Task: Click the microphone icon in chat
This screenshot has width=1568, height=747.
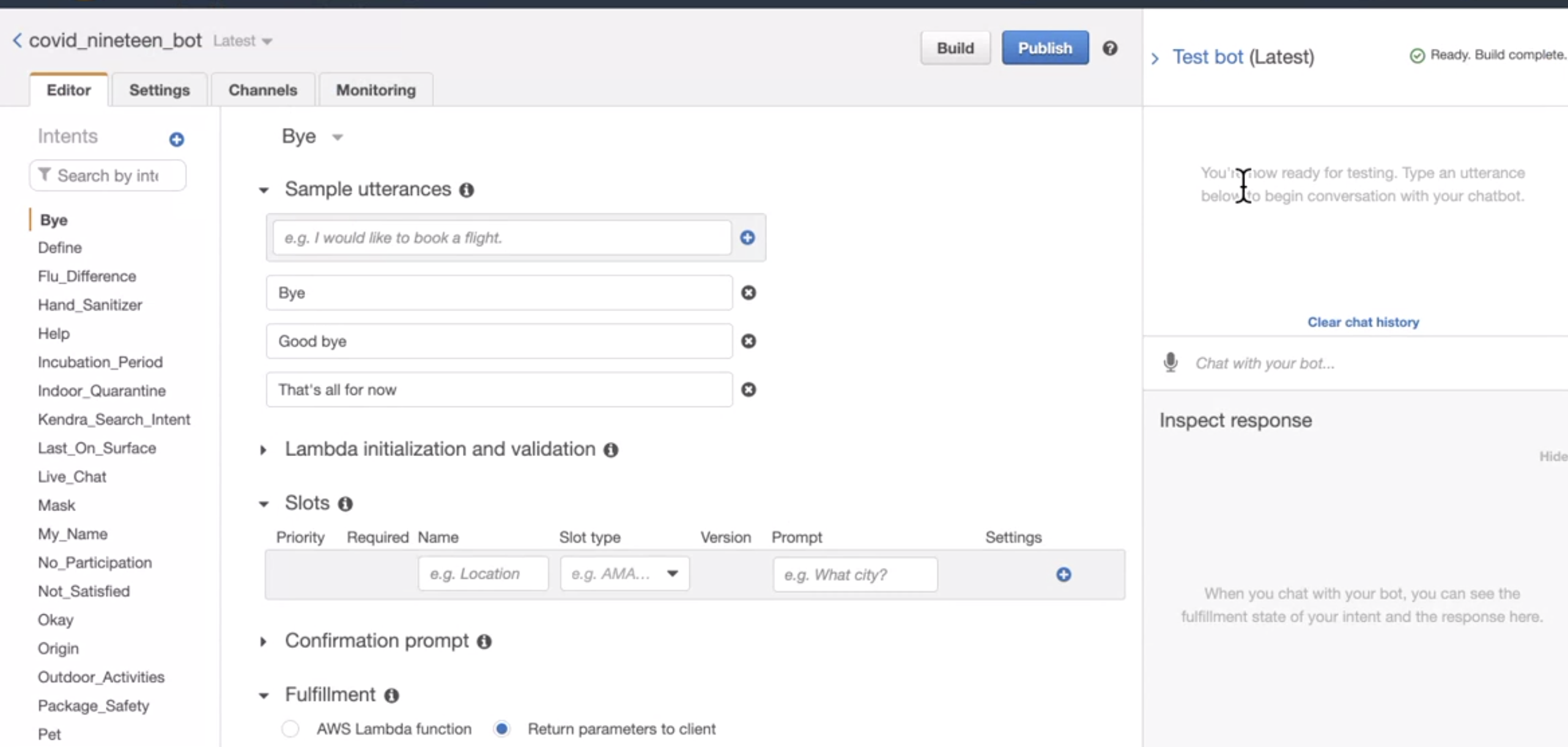Action: (1170, 362)
